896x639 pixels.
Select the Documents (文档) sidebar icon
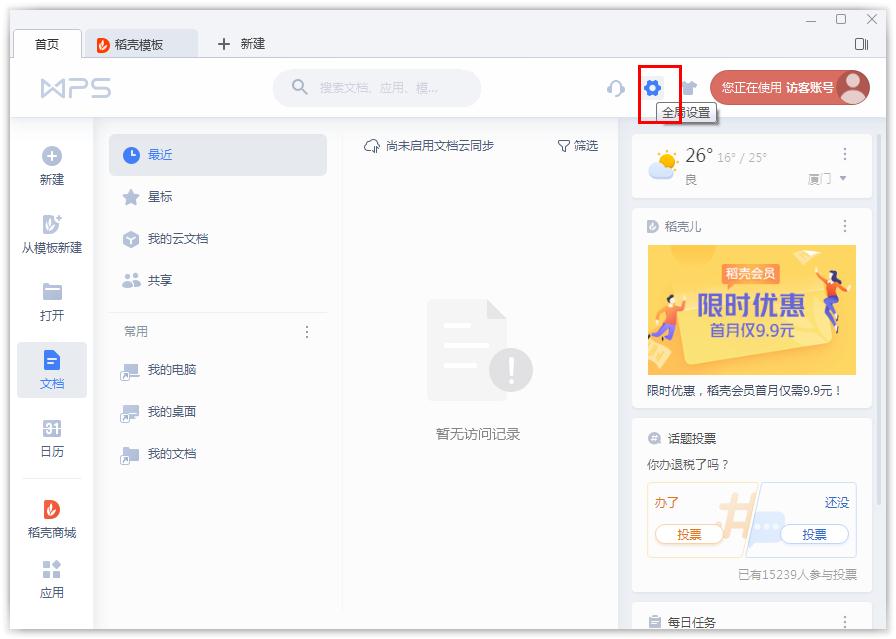51,362
